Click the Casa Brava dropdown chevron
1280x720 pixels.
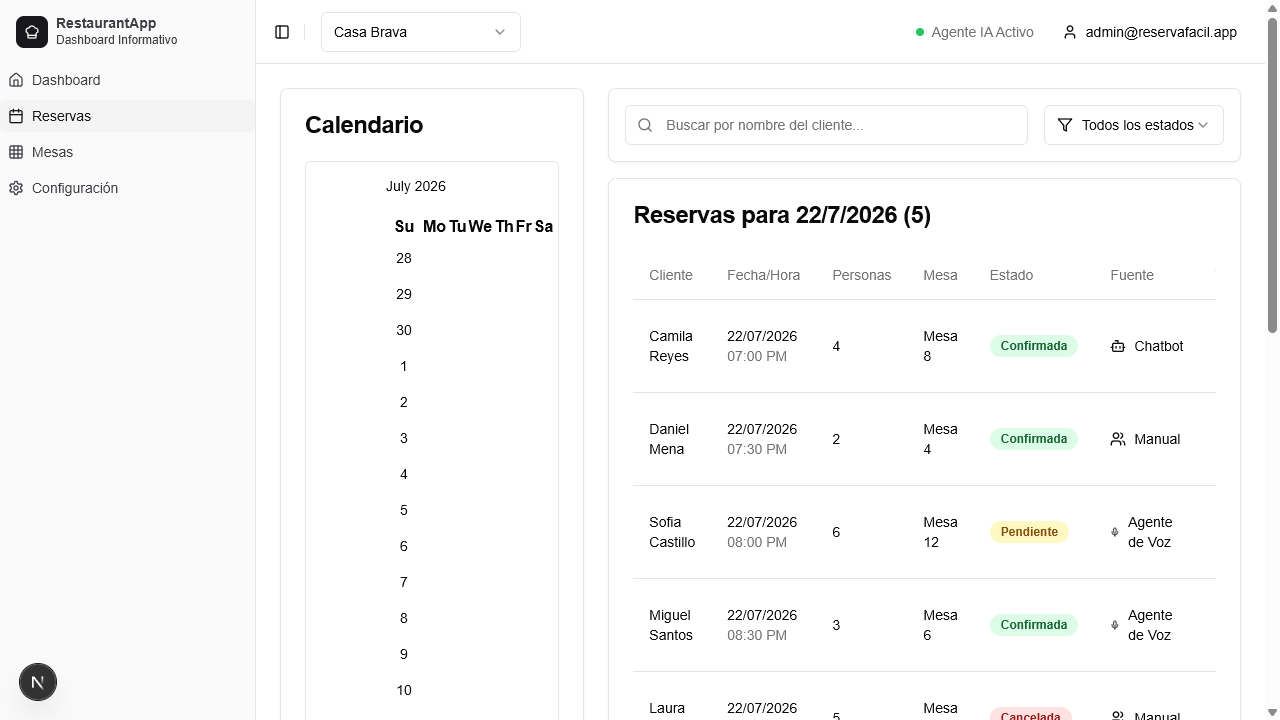tap(500, 32)
